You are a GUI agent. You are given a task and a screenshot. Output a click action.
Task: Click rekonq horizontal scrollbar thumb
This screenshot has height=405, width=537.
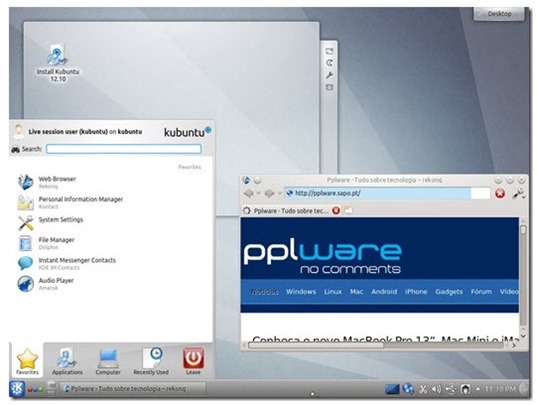point(316,345)
